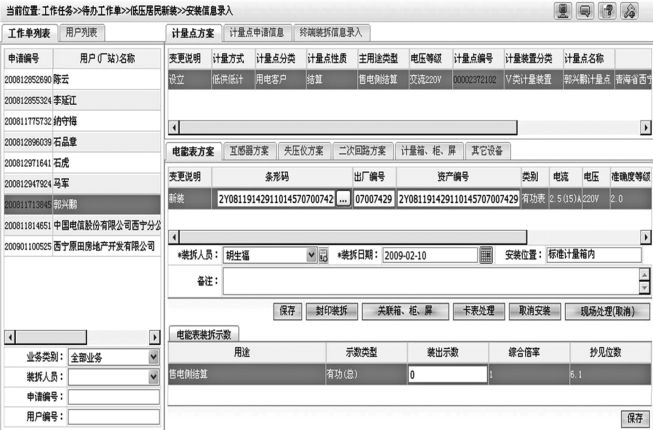
Task: Click the 封印装拆 button
Action: click(331, 311)
